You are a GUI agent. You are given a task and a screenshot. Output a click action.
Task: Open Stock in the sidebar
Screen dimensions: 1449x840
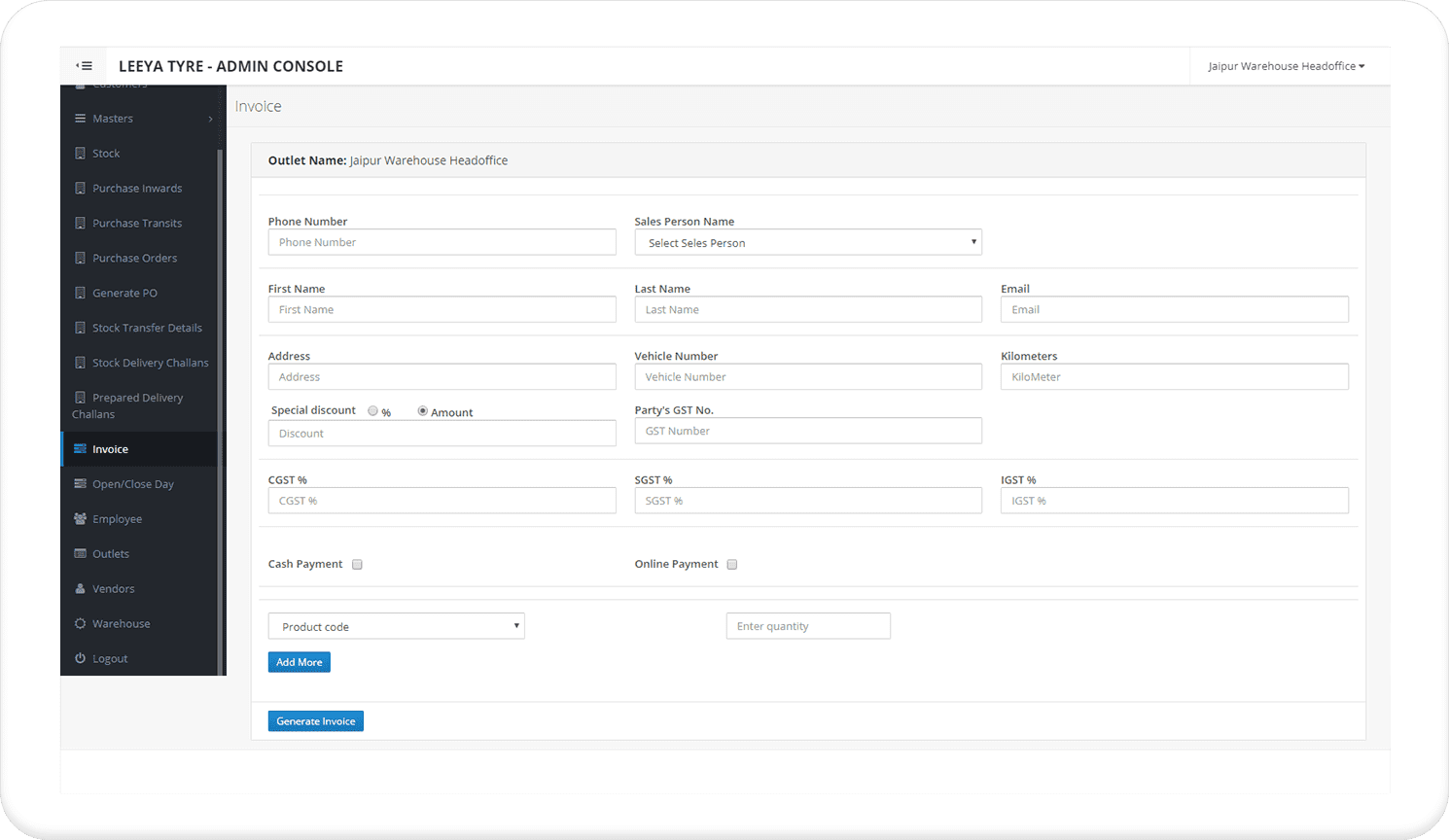[106, 154]
